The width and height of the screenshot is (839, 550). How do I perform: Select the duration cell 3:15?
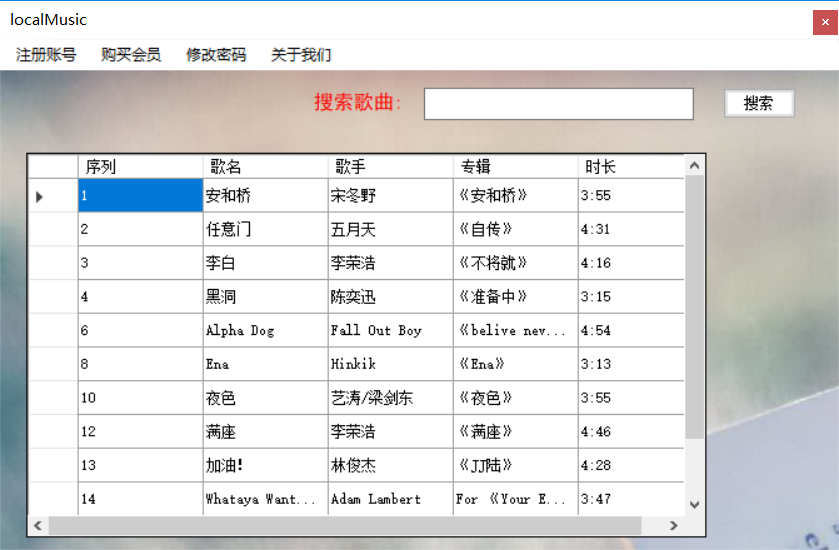(x=631, y=297)
